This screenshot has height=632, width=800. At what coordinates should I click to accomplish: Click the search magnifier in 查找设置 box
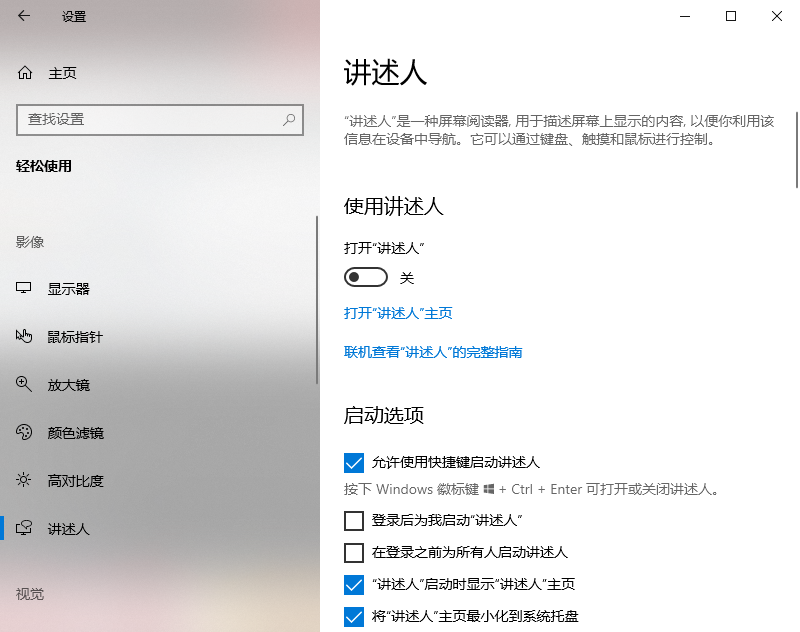[x=289, y=120]
